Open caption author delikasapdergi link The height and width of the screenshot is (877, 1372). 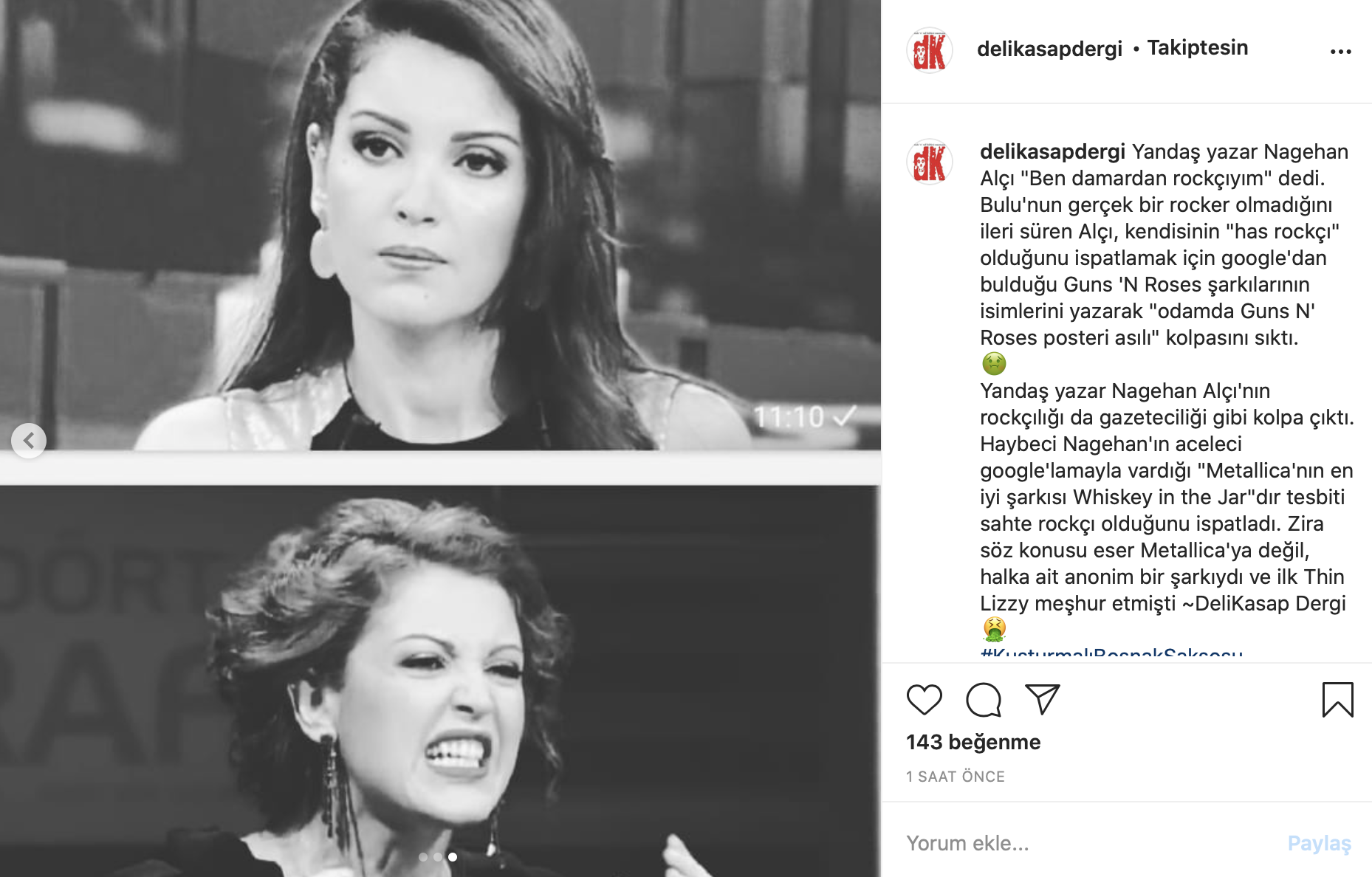(x=1052, y=151)
